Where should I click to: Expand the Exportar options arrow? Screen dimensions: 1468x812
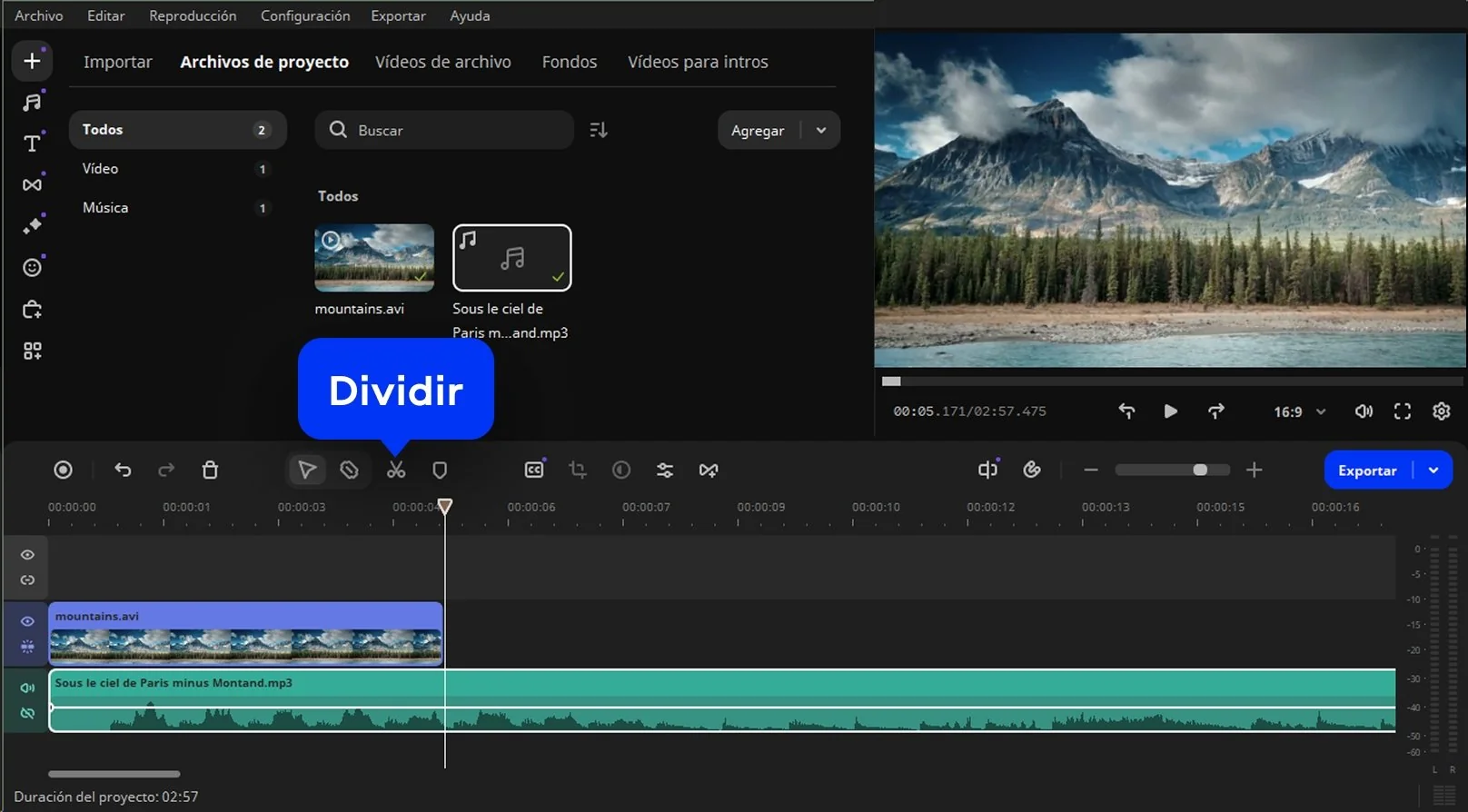click(1433, 470)
